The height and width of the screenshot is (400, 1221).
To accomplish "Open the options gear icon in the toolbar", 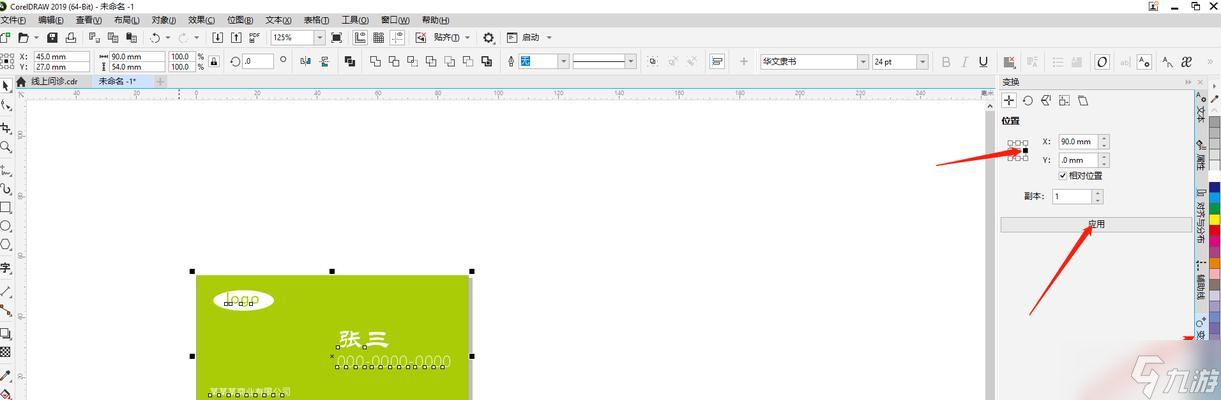I will (489, 37).
